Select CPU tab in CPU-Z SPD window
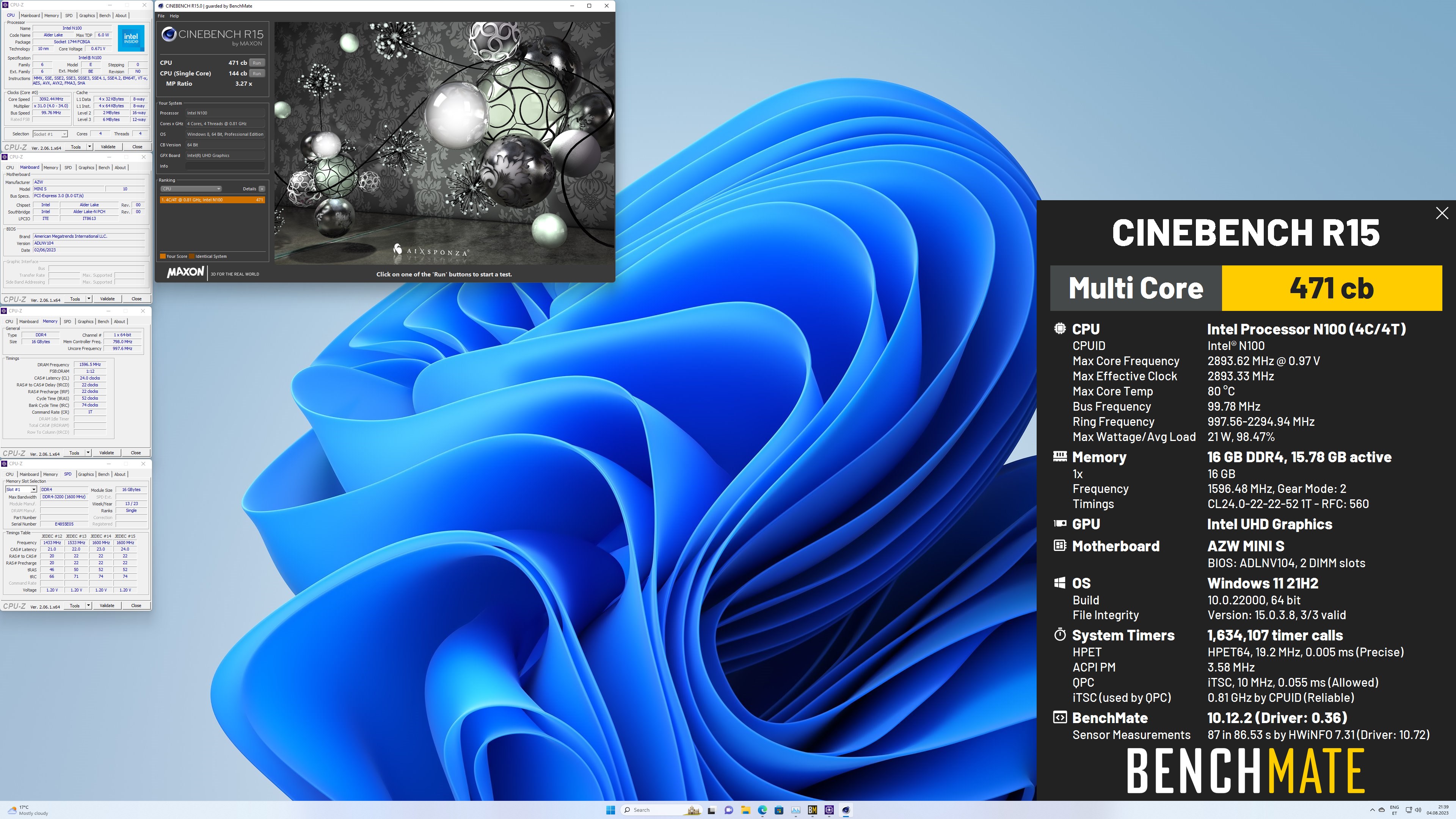The width and height of the screenshot is (1456, 819). (9, 474)
